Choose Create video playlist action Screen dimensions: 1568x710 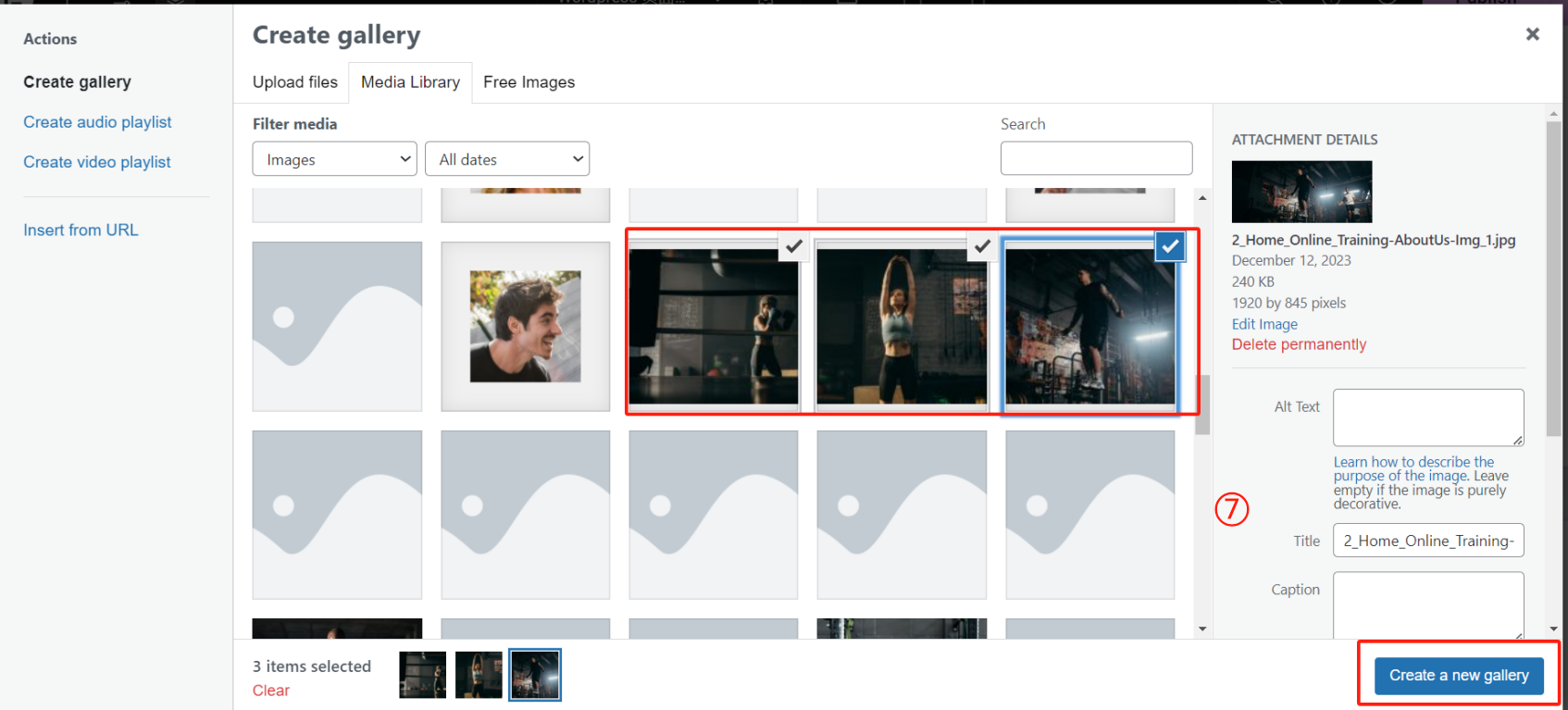(x=97, y=162)
